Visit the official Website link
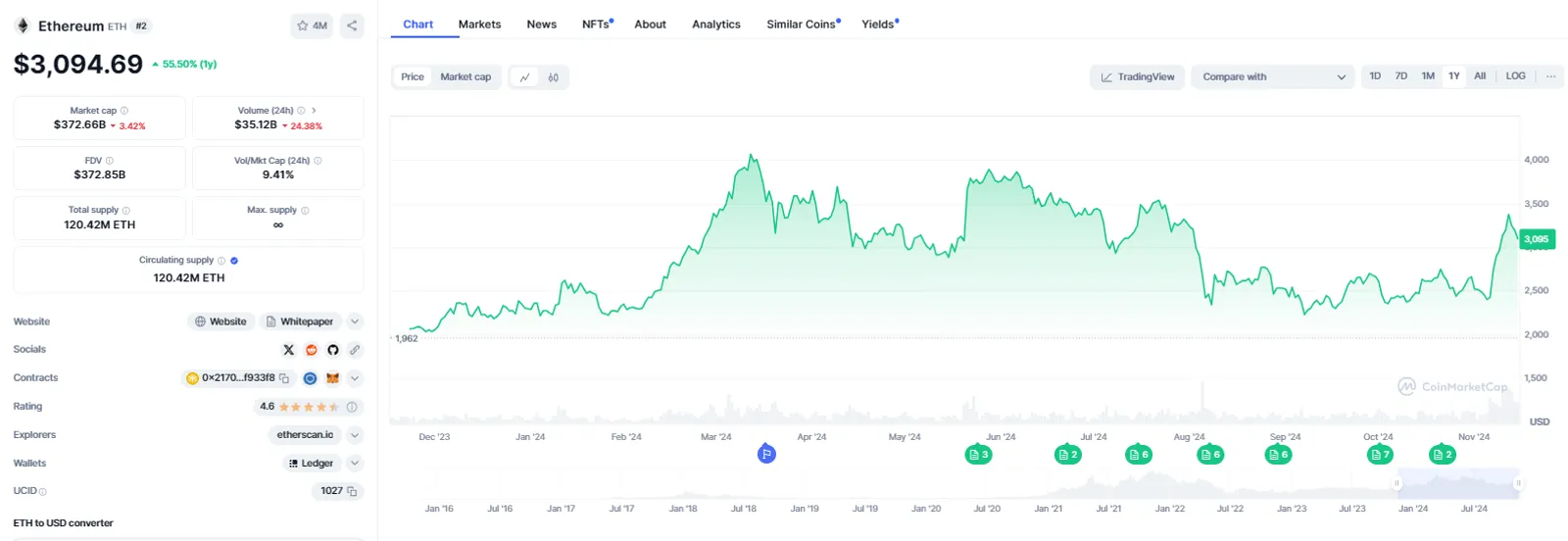1568x541 pixels. [220, 321]
